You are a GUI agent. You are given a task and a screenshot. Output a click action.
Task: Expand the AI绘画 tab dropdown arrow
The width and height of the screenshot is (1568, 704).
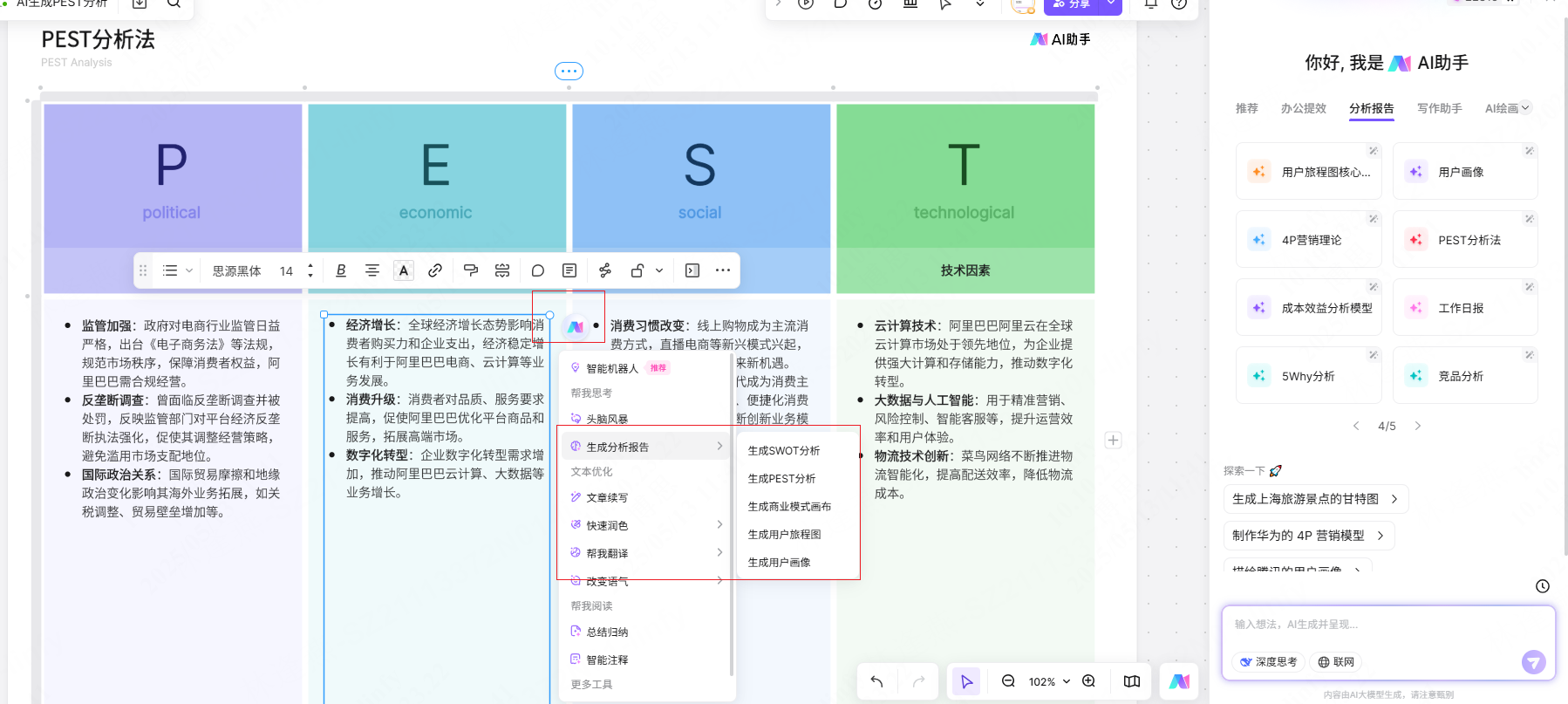(x=1525, y=108)
